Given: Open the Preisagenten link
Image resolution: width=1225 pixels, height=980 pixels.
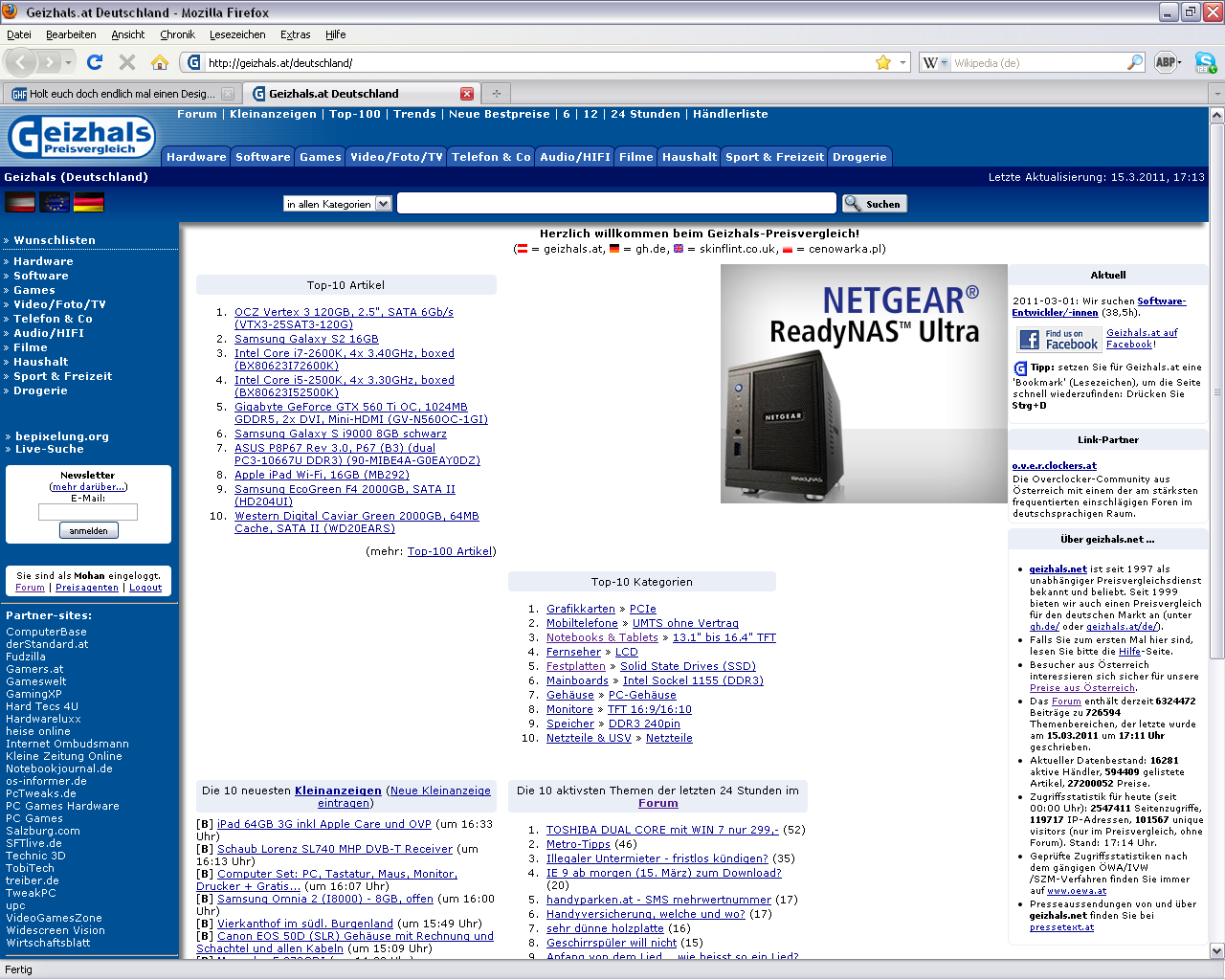Looking at the screenshot, I should point(87,588).
